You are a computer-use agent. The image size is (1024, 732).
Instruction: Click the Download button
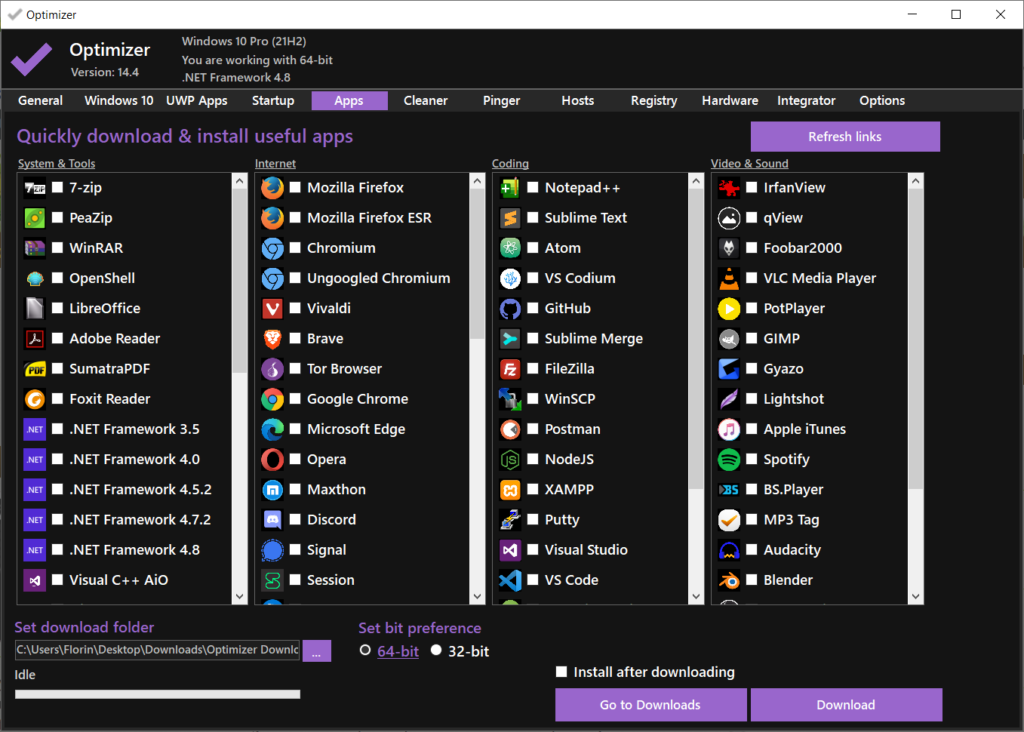(x=846, y=705)
